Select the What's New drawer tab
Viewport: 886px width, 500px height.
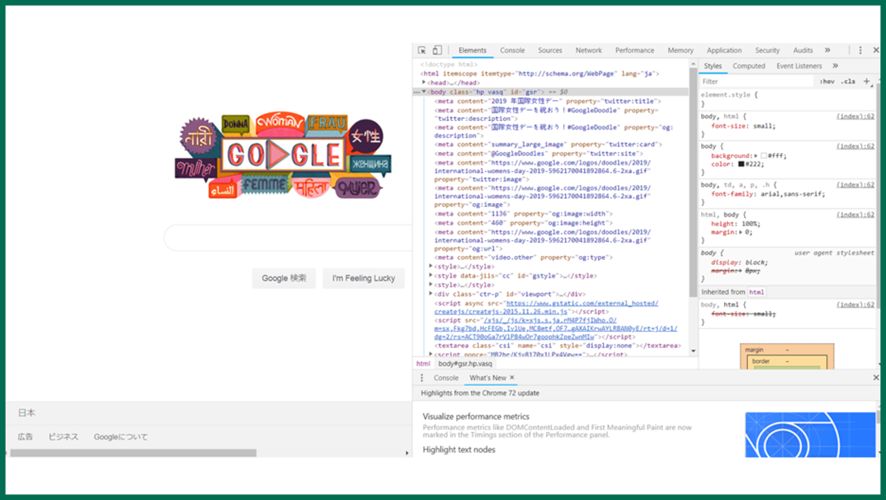point(488,377)
